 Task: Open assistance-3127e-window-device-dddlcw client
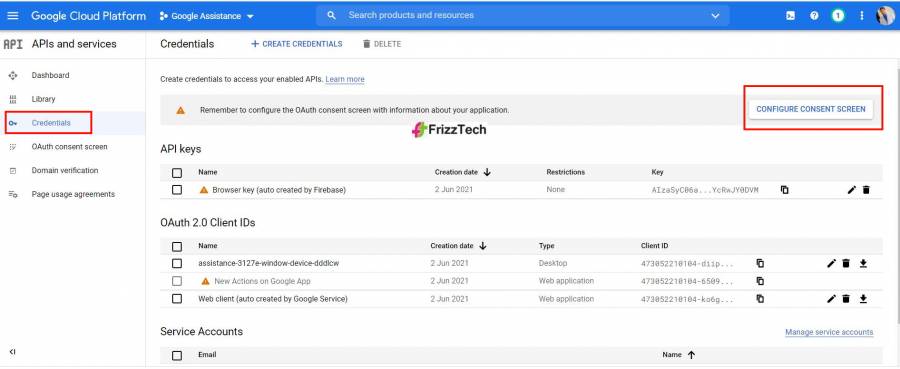(269, 263)
